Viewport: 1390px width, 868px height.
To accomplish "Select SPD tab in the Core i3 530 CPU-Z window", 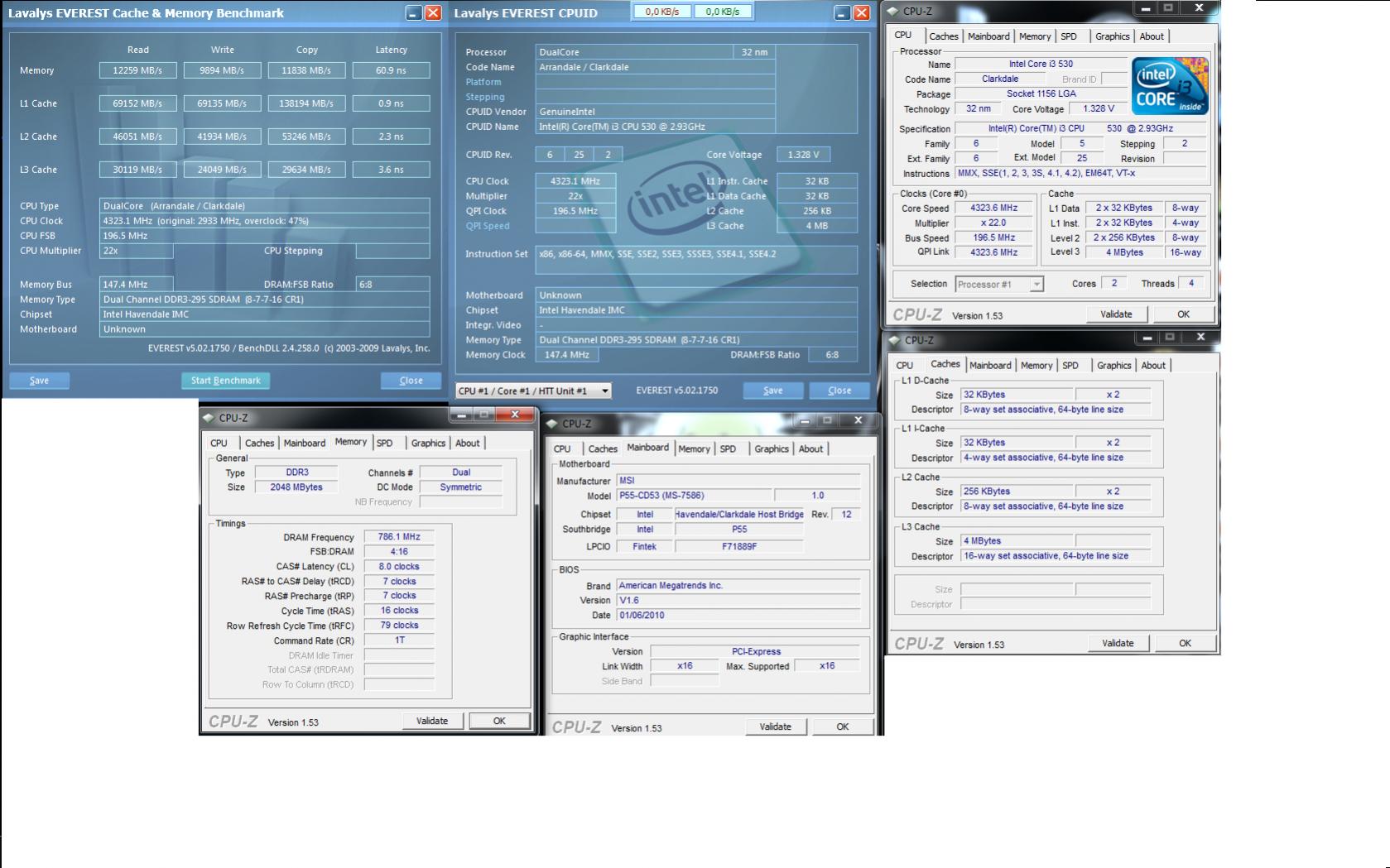I will (x=1069, y=36).
